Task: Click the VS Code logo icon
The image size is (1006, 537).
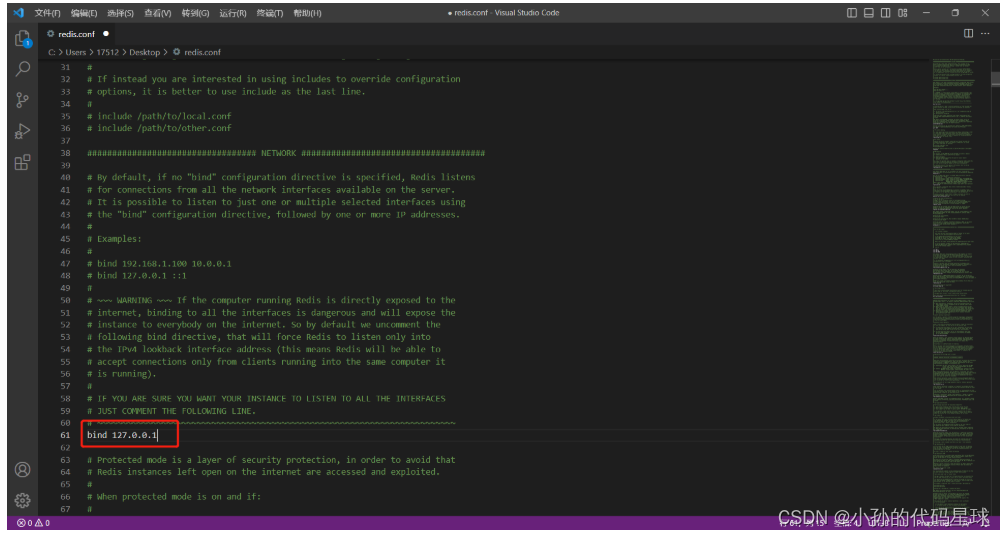Action: pyautogui.click(x=19, y=13)
